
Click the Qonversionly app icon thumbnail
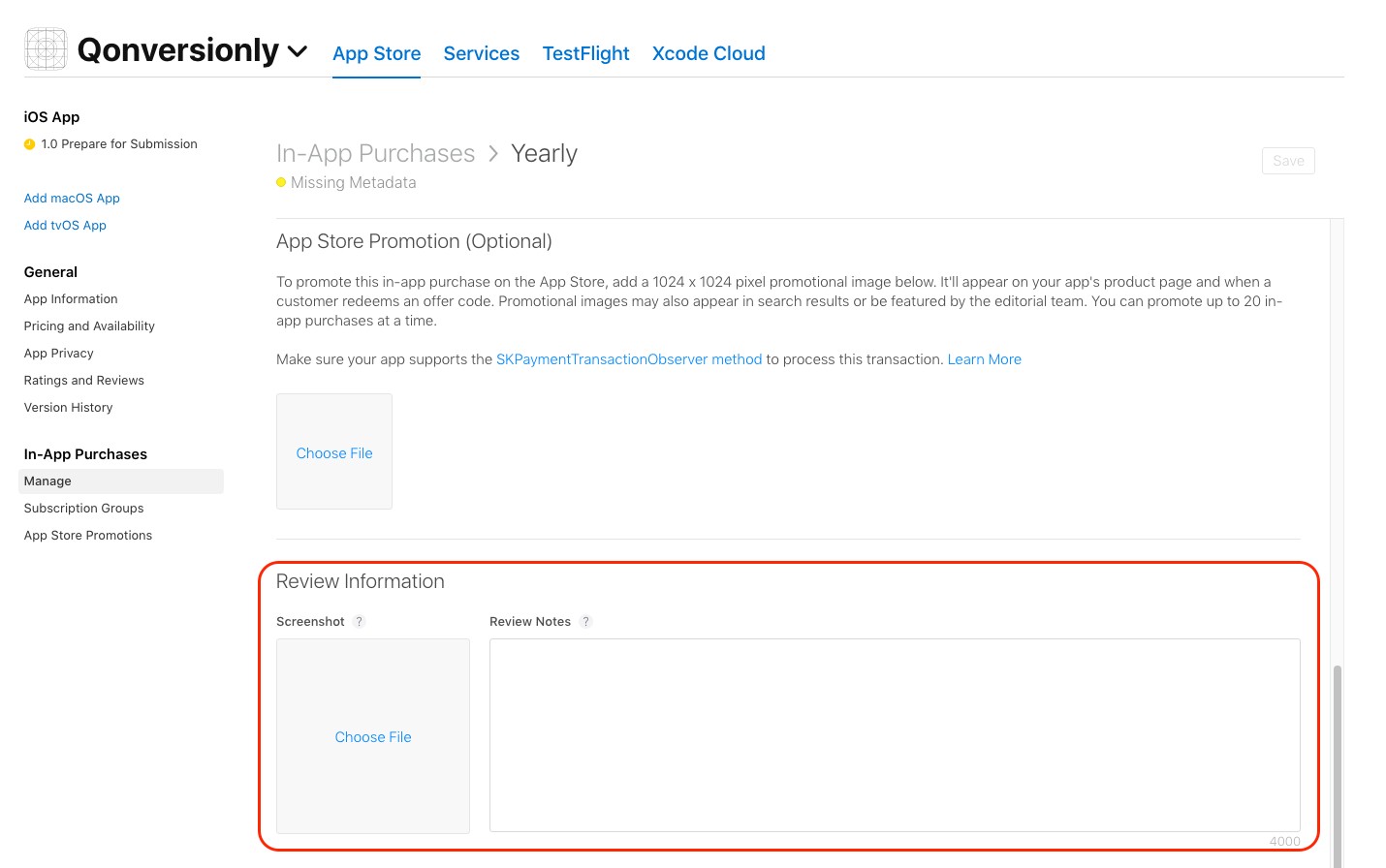(45, 48)
